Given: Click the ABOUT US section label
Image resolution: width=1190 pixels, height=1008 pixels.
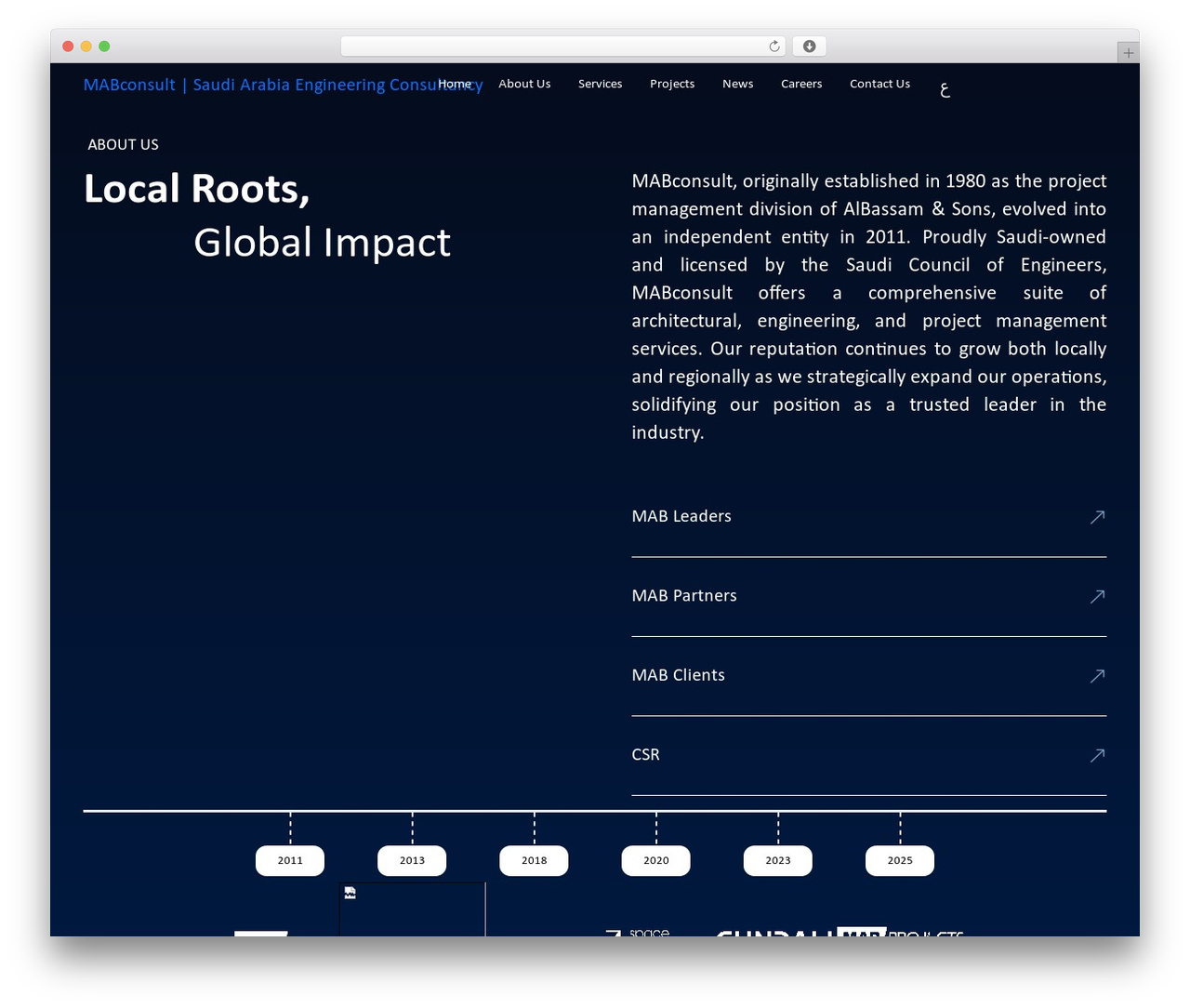Looking at the screenshot, I should [124, 145].
